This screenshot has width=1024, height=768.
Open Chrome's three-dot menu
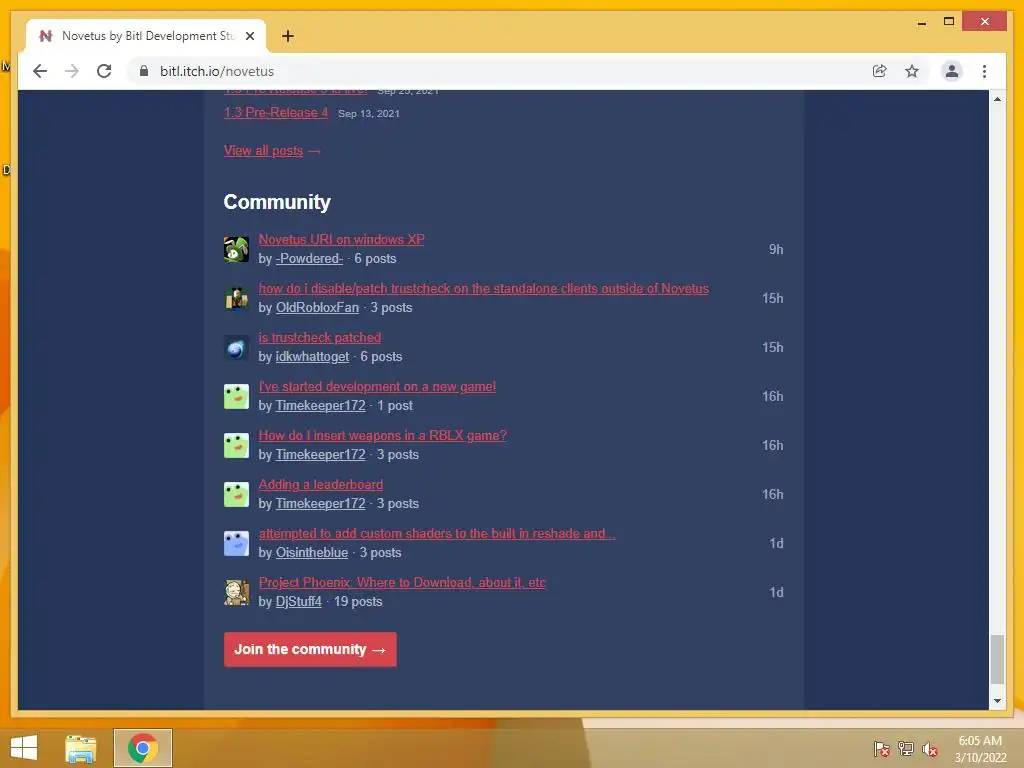(x=984, y=71)
